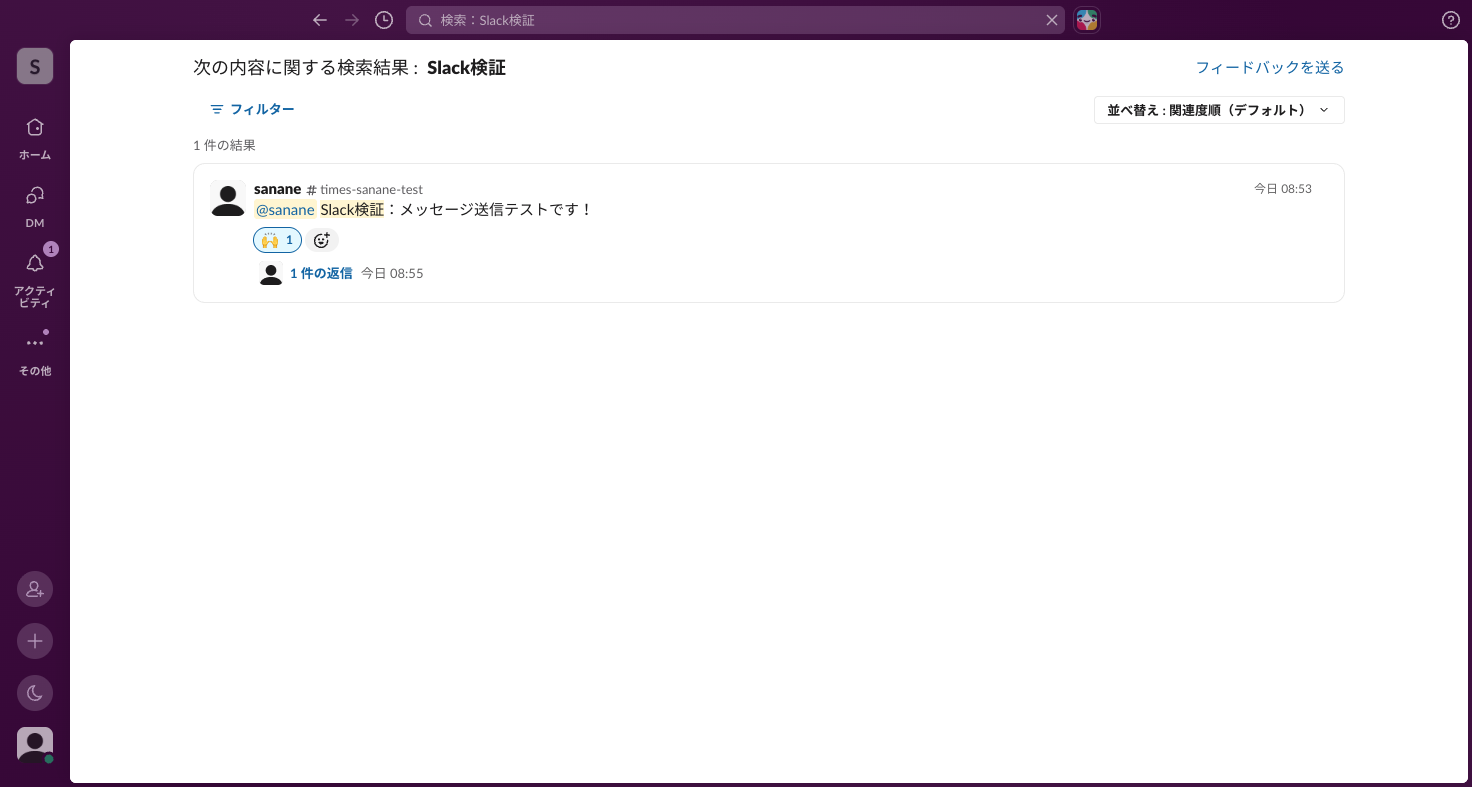Click sanane's avatar in the result
1472x787 pixels.
point(228,198)
